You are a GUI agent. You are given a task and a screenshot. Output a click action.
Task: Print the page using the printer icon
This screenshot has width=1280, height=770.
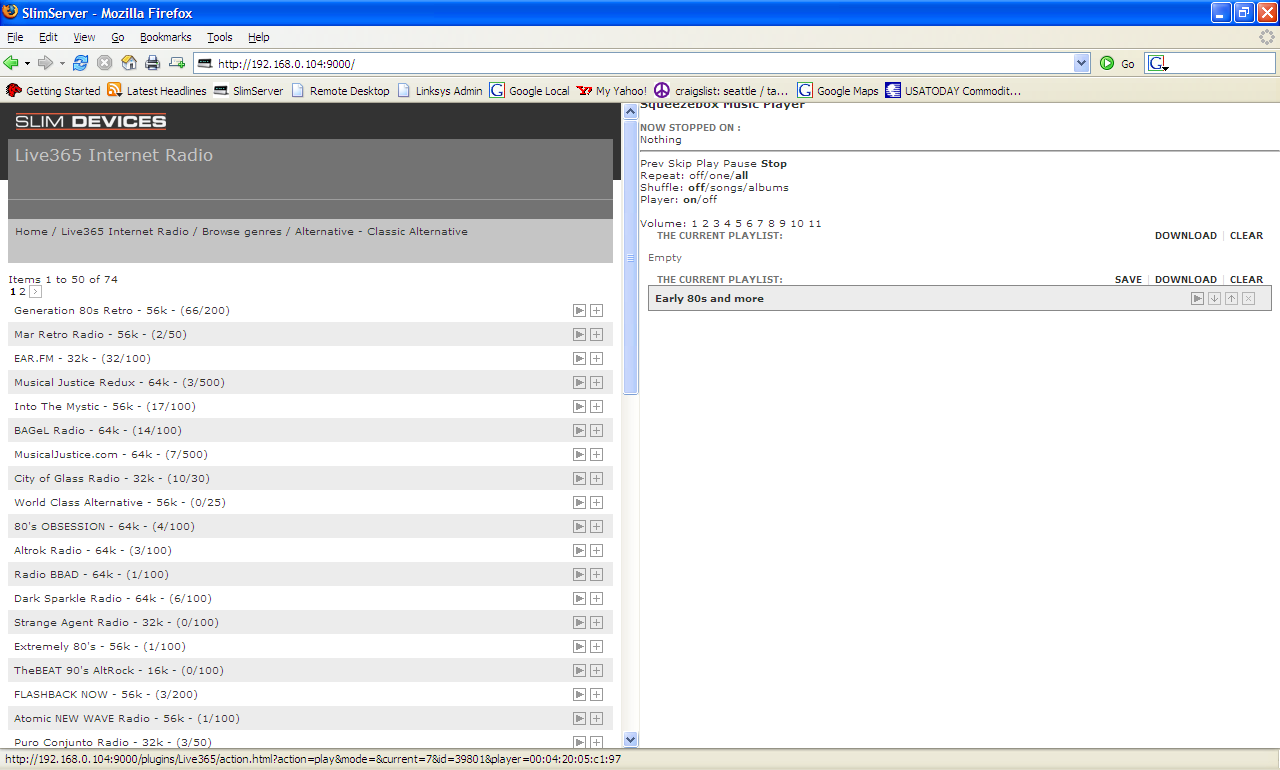[153, 63]
